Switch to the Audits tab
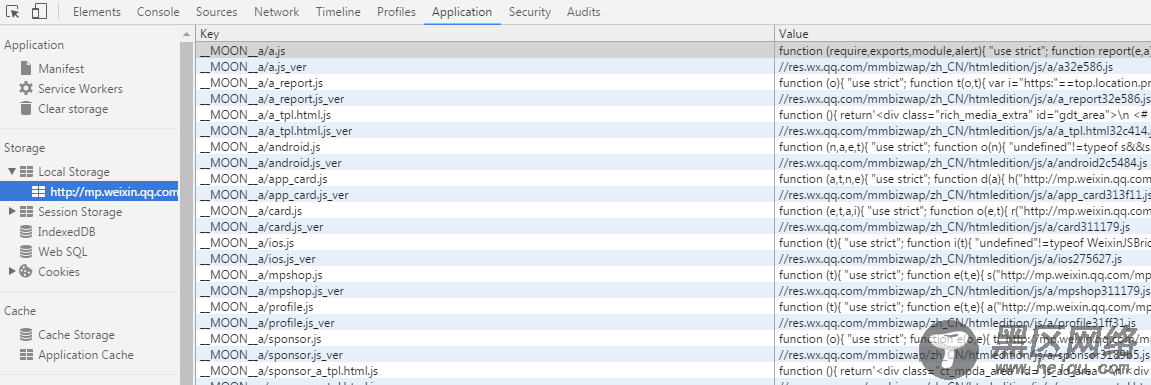The height and width of the screenshot is (385, 1151). click(584, 12)
